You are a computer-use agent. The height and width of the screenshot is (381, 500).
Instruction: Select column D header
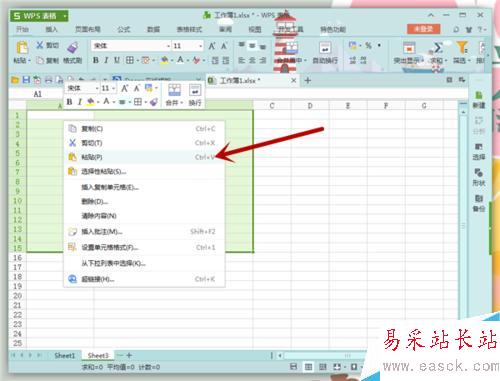310,106
